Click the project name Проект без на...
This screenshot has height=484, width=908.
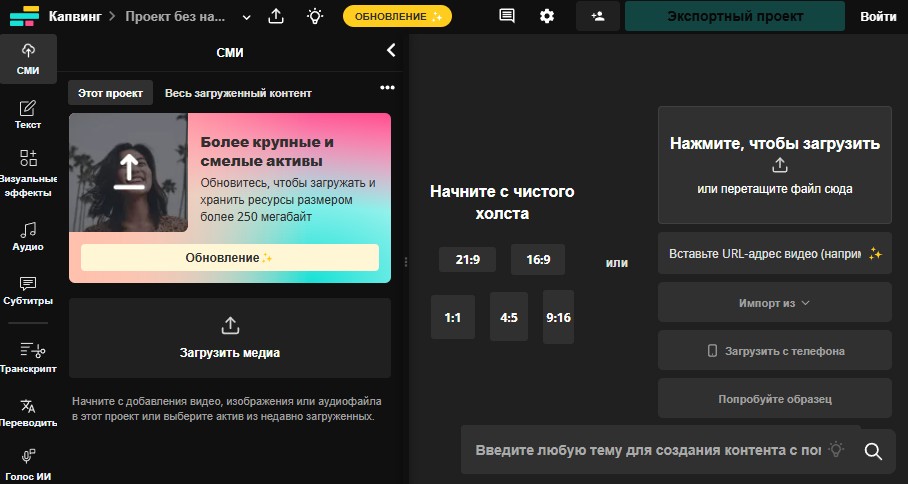coord(175,16)
